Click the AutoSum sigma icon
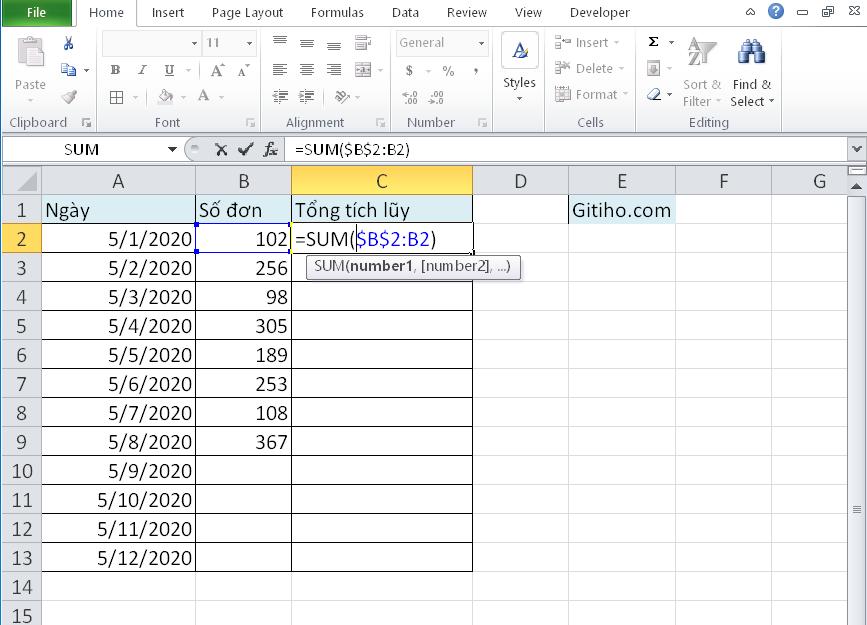867x625 pixels. 652,42
